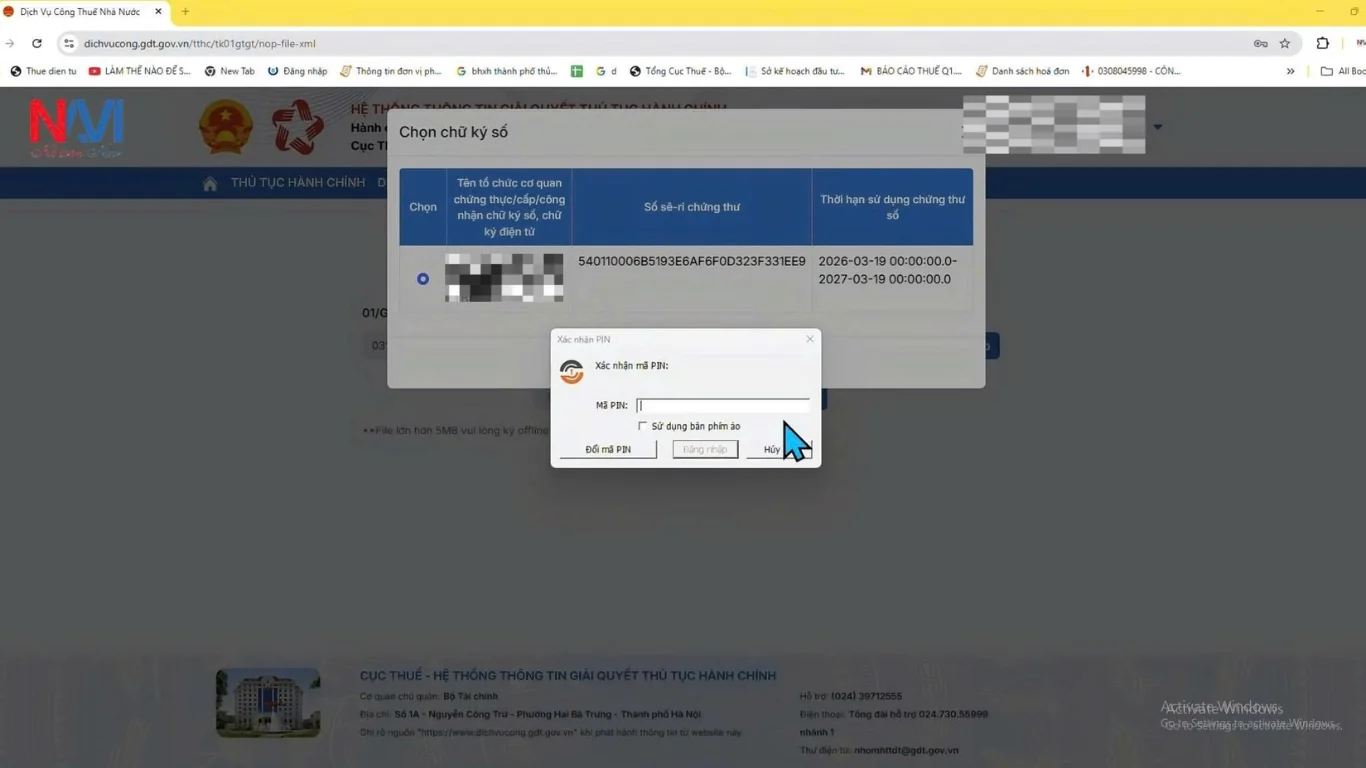Open the THỦ TỤC HÀNH CHÍNH menu

coord(297,183)
